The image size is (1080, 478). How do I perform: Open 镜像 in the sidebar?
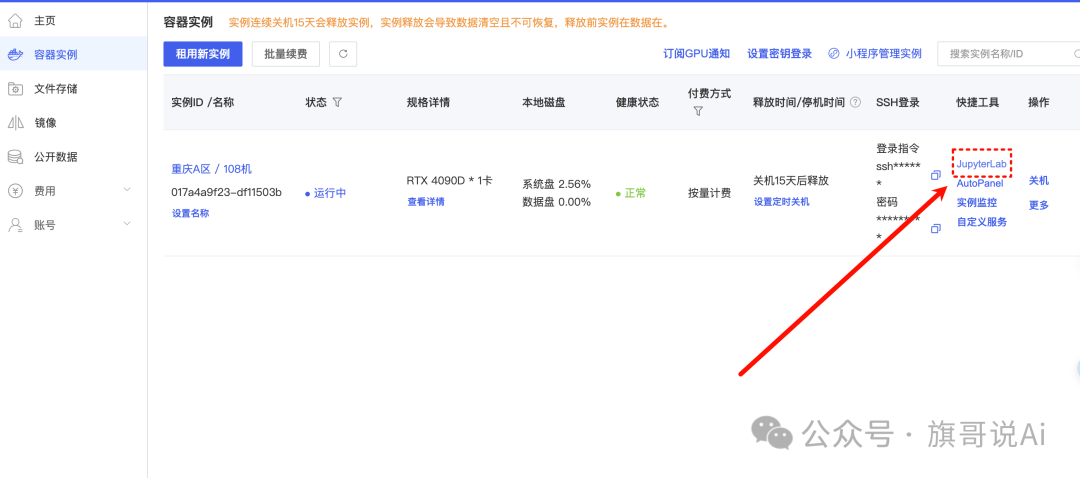tap(74, 123)
